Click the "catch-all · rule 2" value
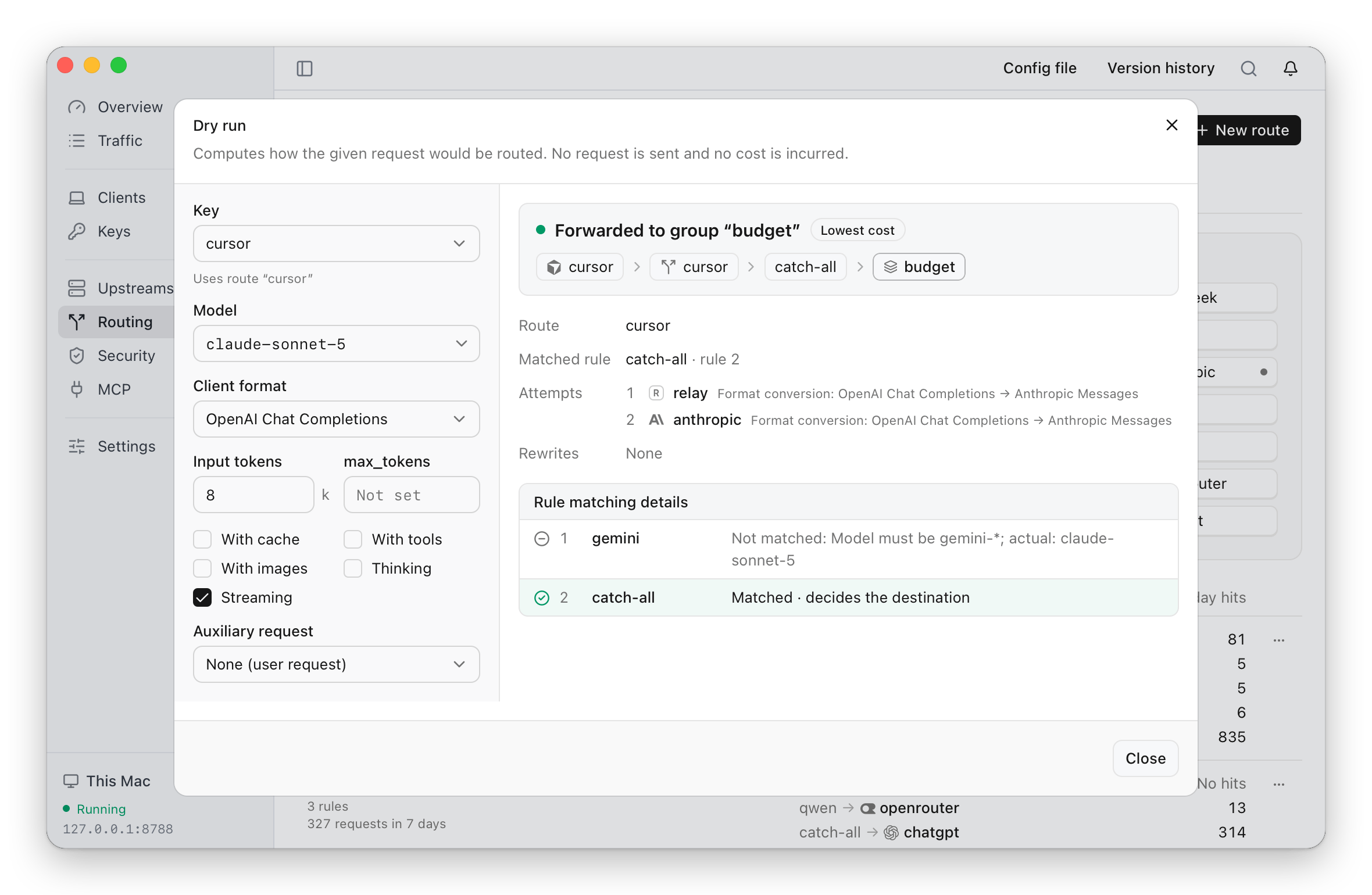 683,360
